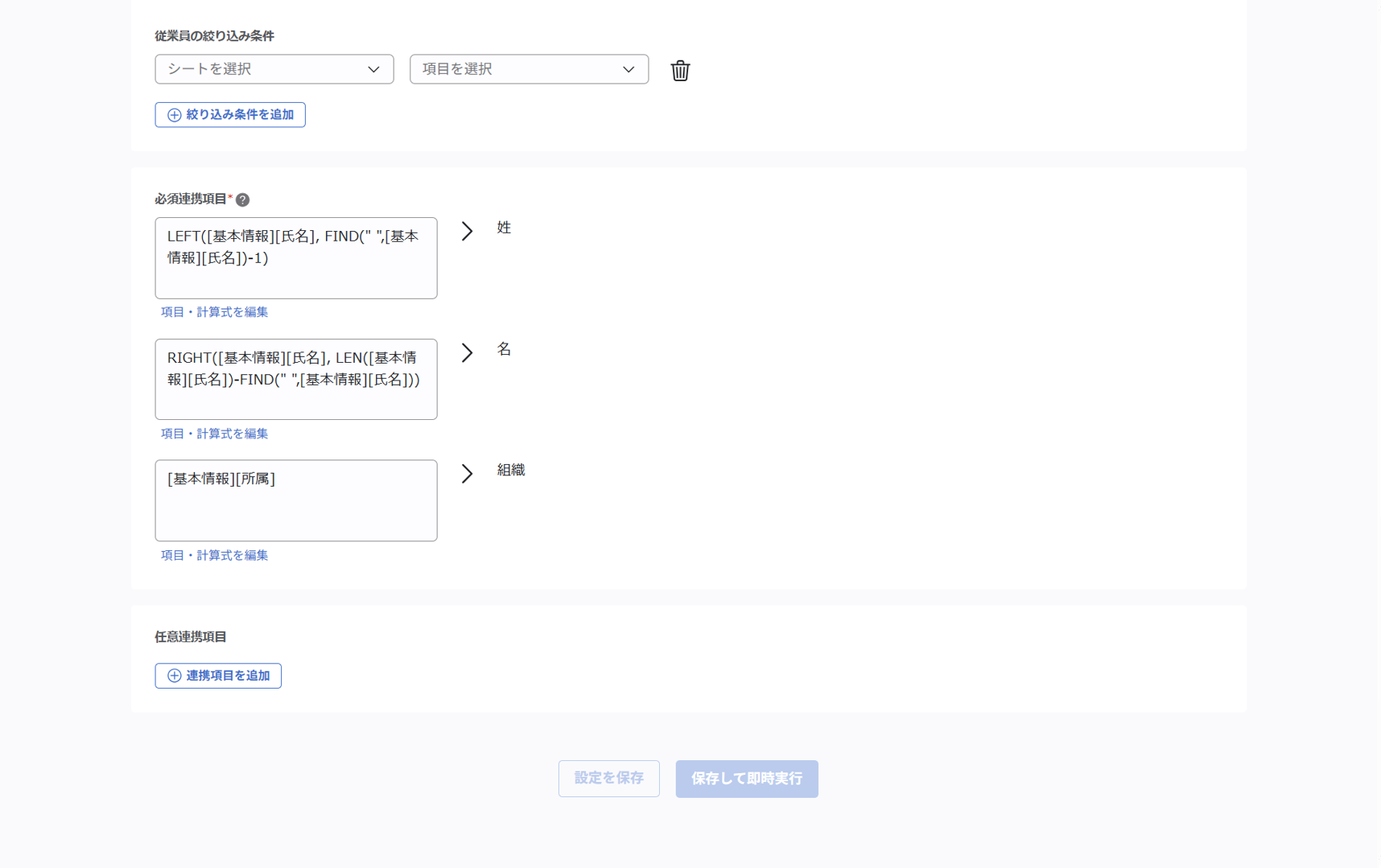The height and width of the screenshot is (868, 1381).
Task: Open 項目・計算式を編集 link under the LEFT formula
Action: tap(214, 312)
